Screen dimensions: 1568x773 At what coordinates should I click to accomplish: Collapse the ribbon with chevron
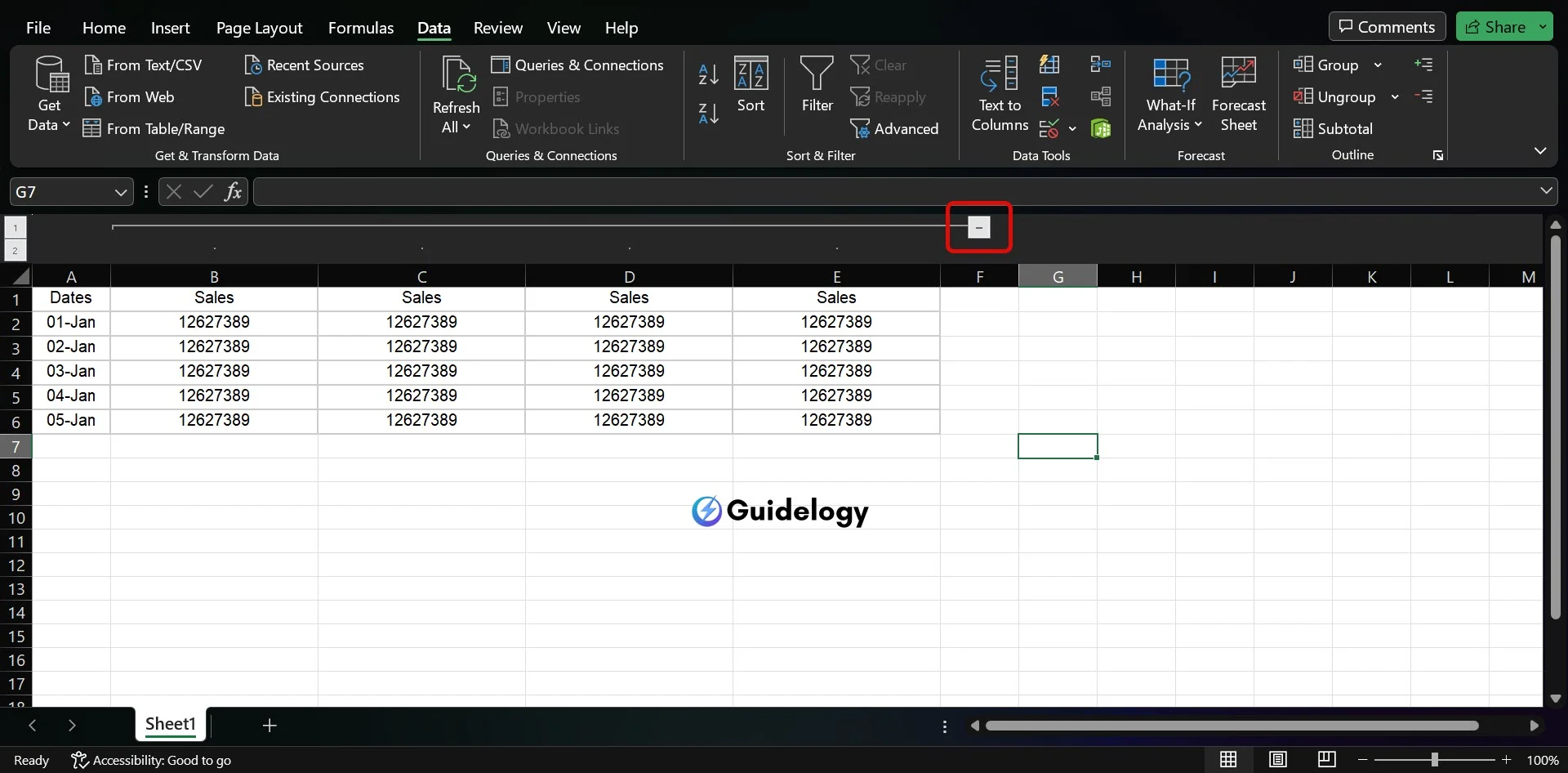point(1540,150)
